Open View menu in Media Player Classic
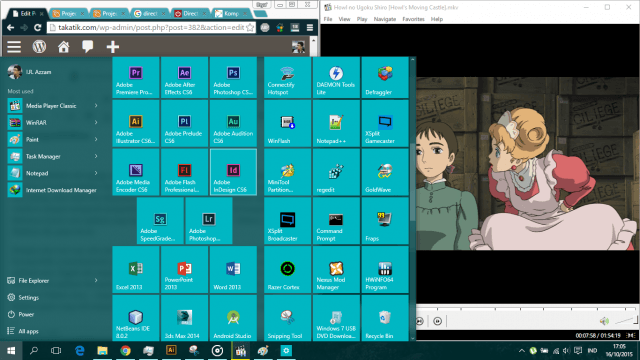Viewport: 640px width, 360px height. tap(344, 19)
